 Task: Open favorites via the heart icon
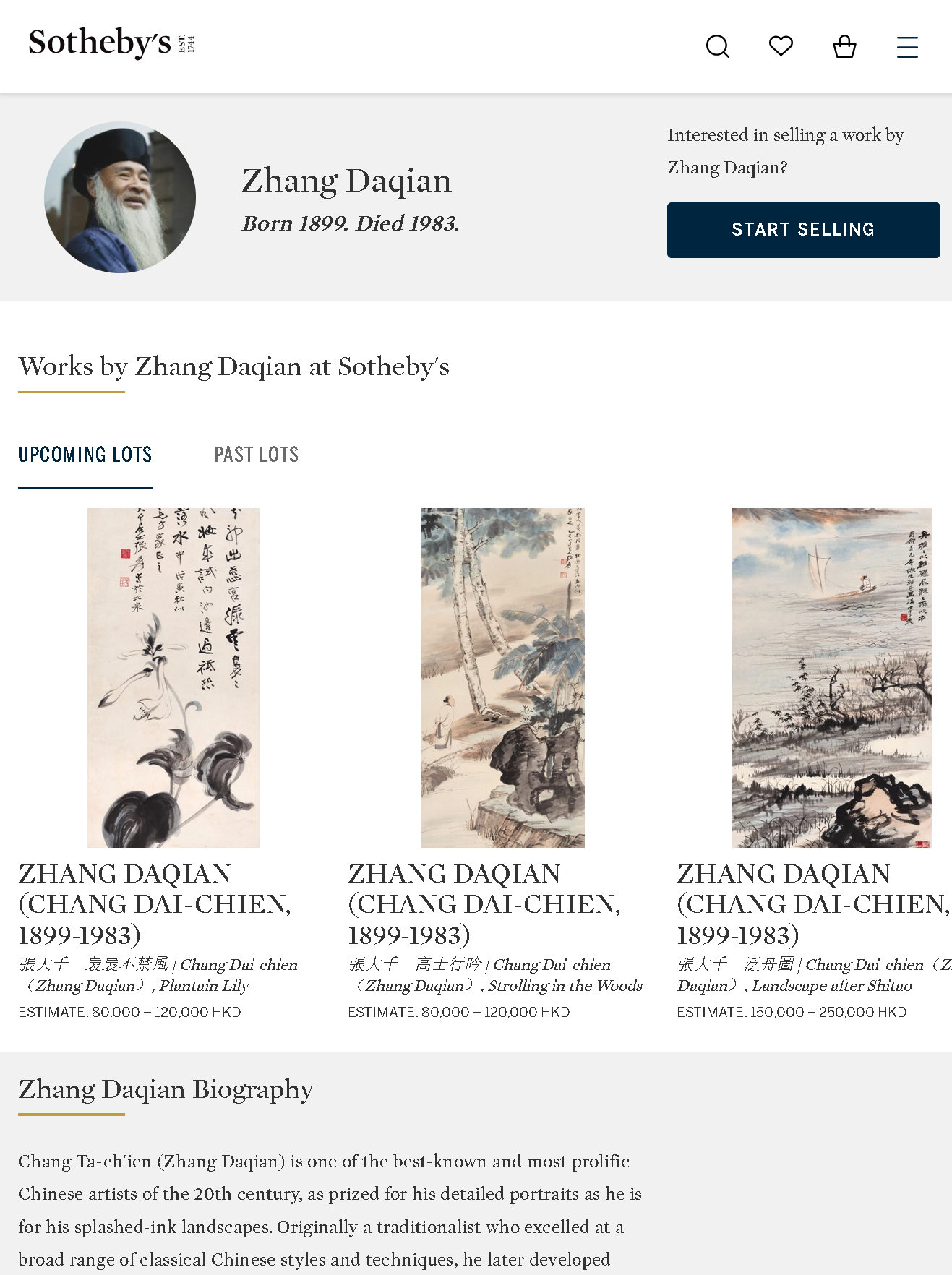(781, 46)
